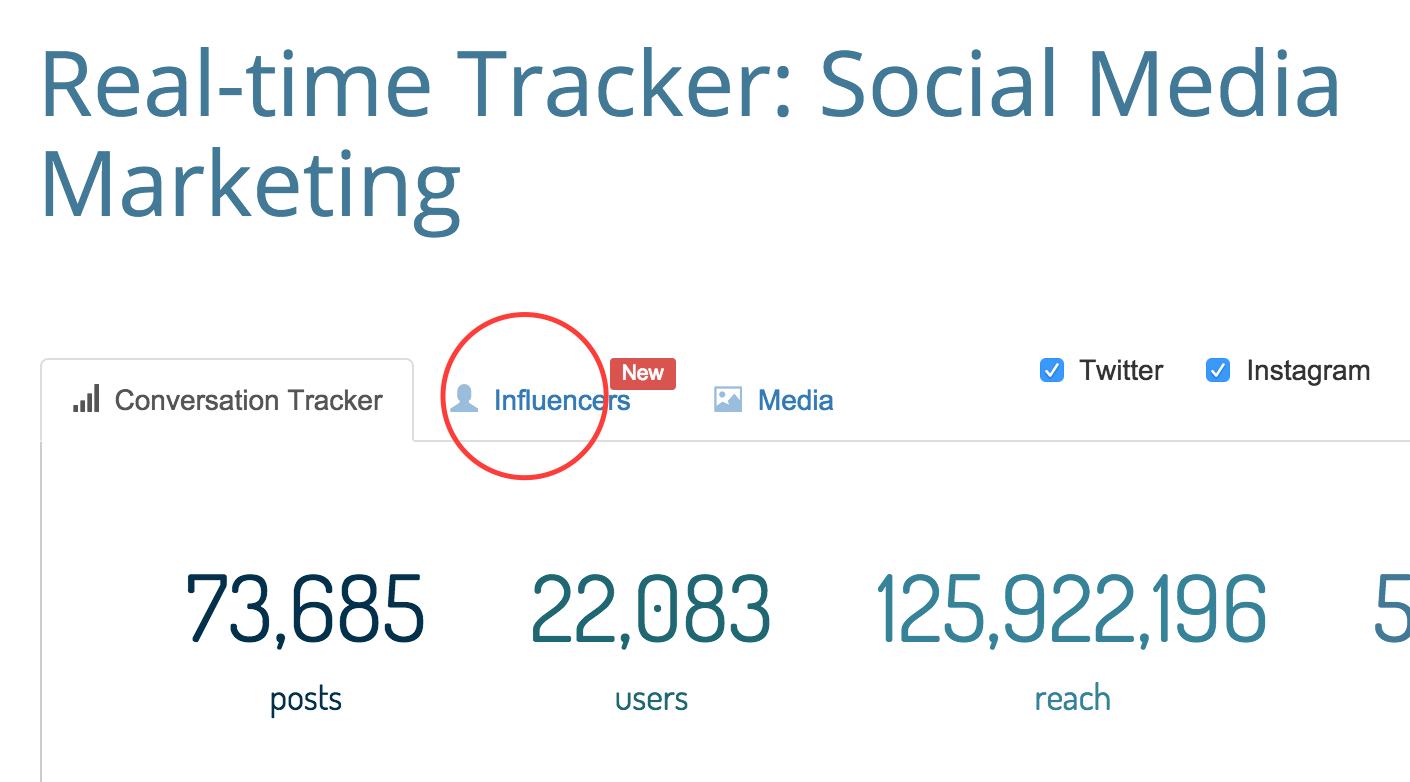
Task: Click the person icon beside Influencers
Action: tap(463, 400)
